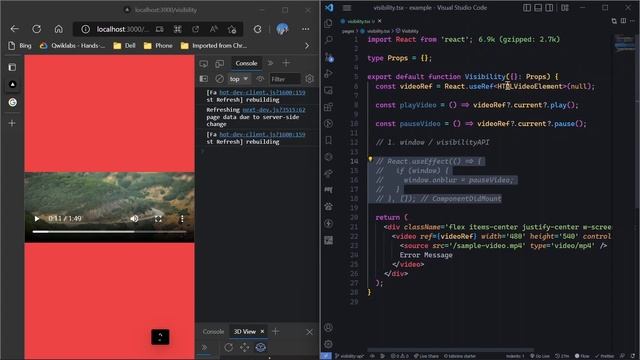The width and height of the screenshot is (640, 360).
Task: Customize VS Code layout
Action: click(565, 8)
